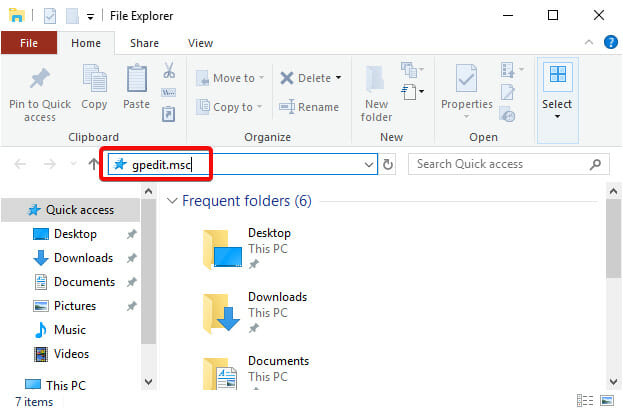Switch to Details view icon
This screenshot has width=623, height=414.
coord(585,401)
